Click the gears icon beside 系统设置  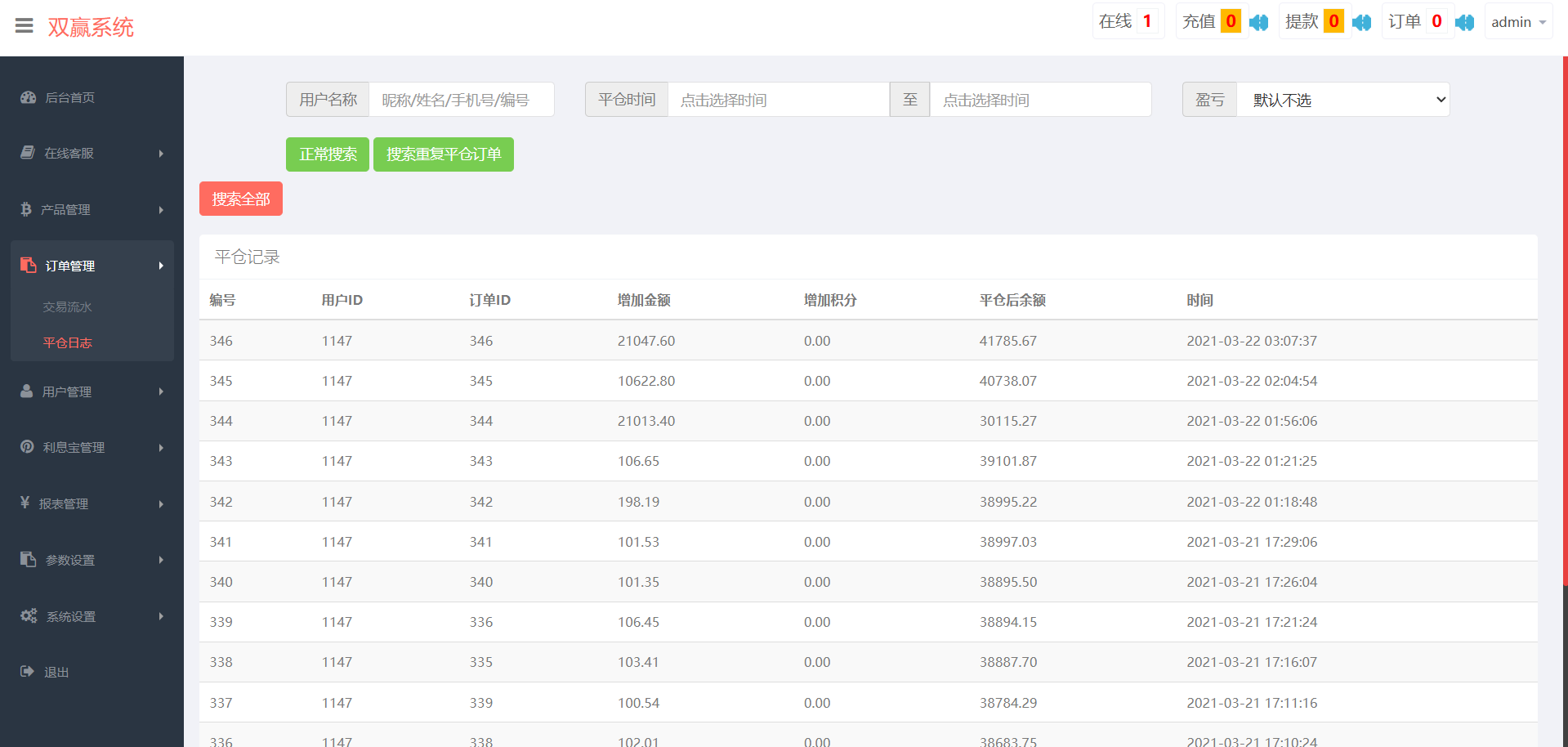pos(29,615)
